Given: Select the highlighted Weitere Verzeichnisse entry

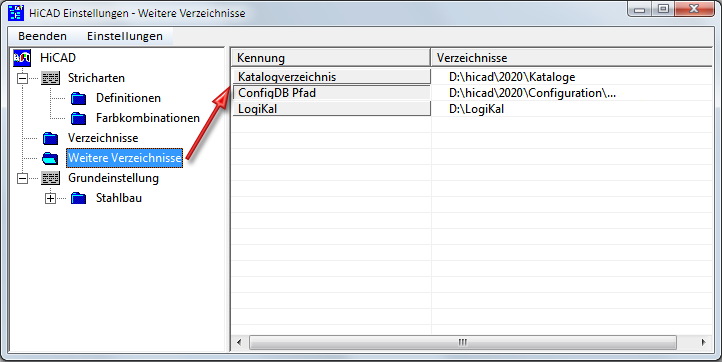Looking at the screenshot, I should coord(125,158).
